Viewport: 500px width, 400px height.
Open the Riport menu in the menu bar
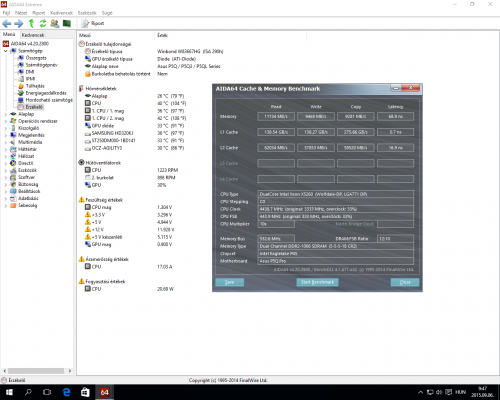39,13
